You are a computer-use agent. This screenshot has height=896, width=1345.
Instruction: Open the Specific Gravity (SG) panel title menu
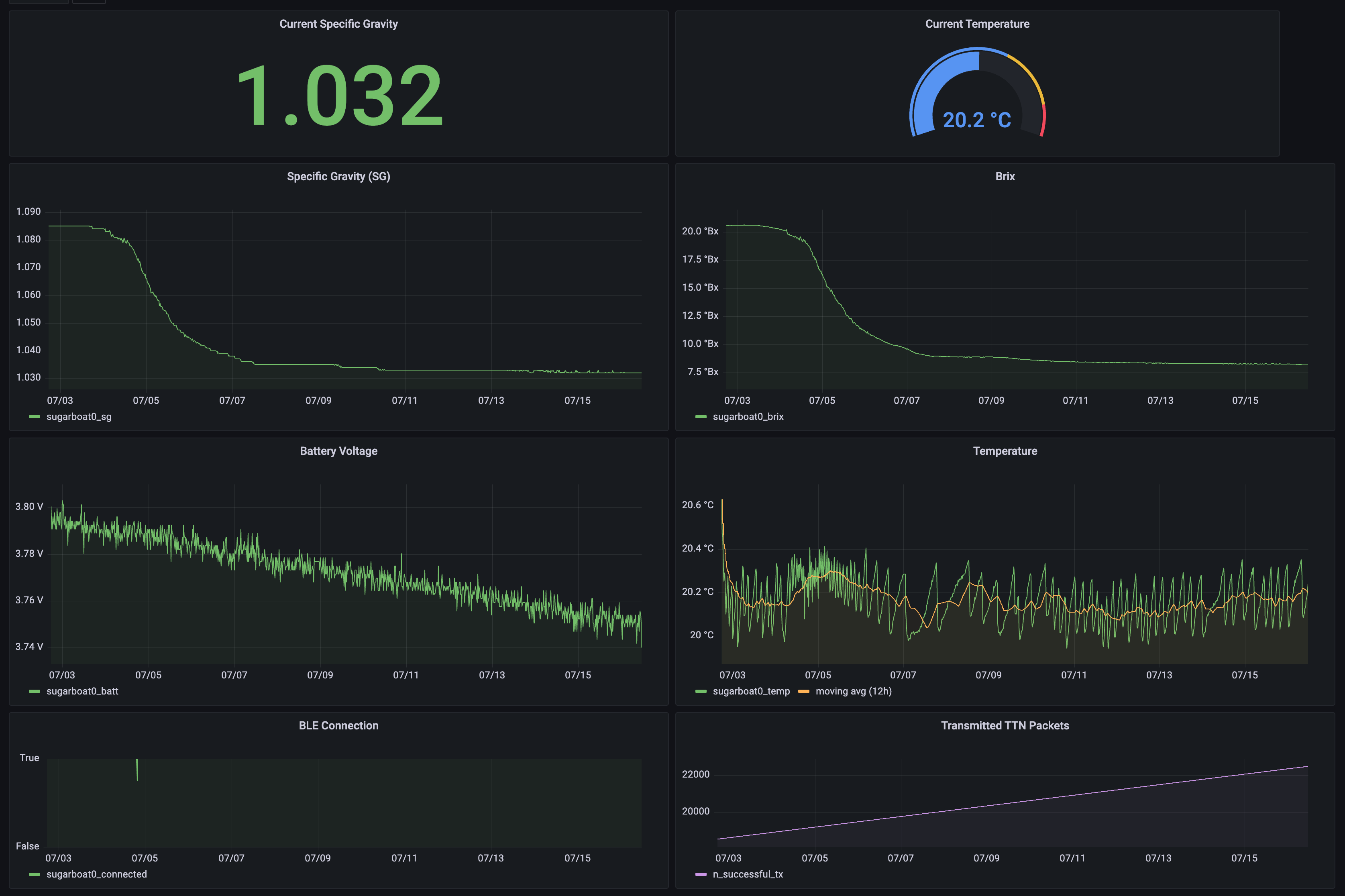tap(338, 177)
